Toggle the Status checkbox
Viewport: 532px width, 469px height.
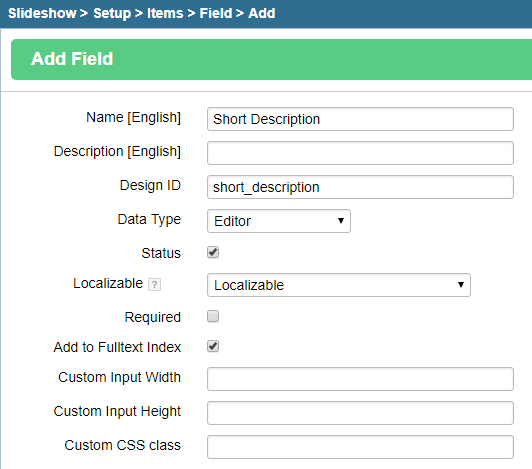click(x=213, y=252)
